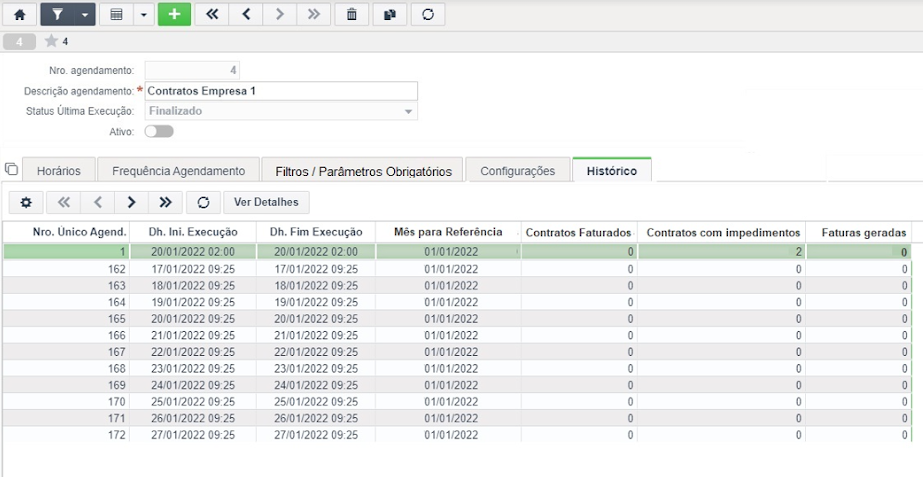
Task: Toggle the favorite star icon
Action: (51, 41)
